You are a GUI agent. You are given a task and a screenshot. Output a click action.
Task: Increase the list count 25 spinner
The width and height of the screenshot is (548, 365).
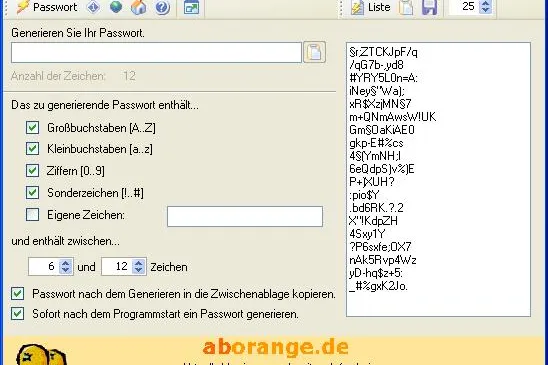click(x=485, y=3)
